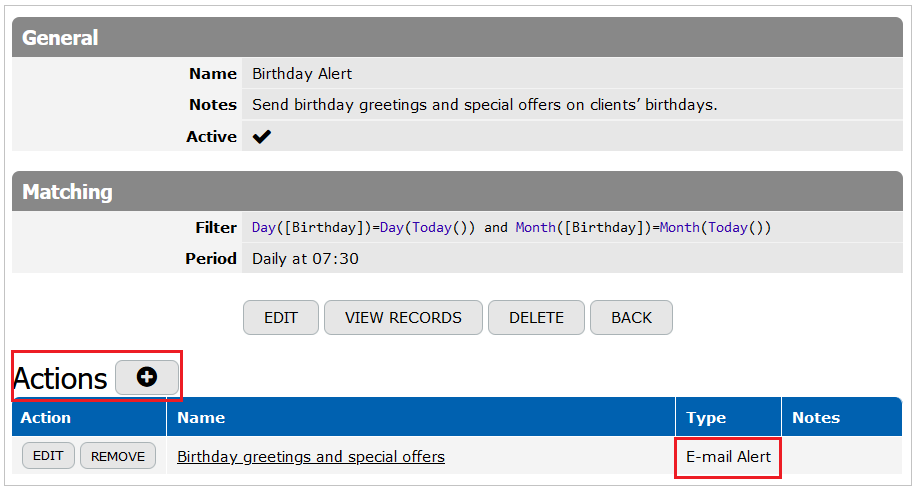914x489 pixels.
Task: Remove the Birthday greetings action
Action: tap(118, 456)
